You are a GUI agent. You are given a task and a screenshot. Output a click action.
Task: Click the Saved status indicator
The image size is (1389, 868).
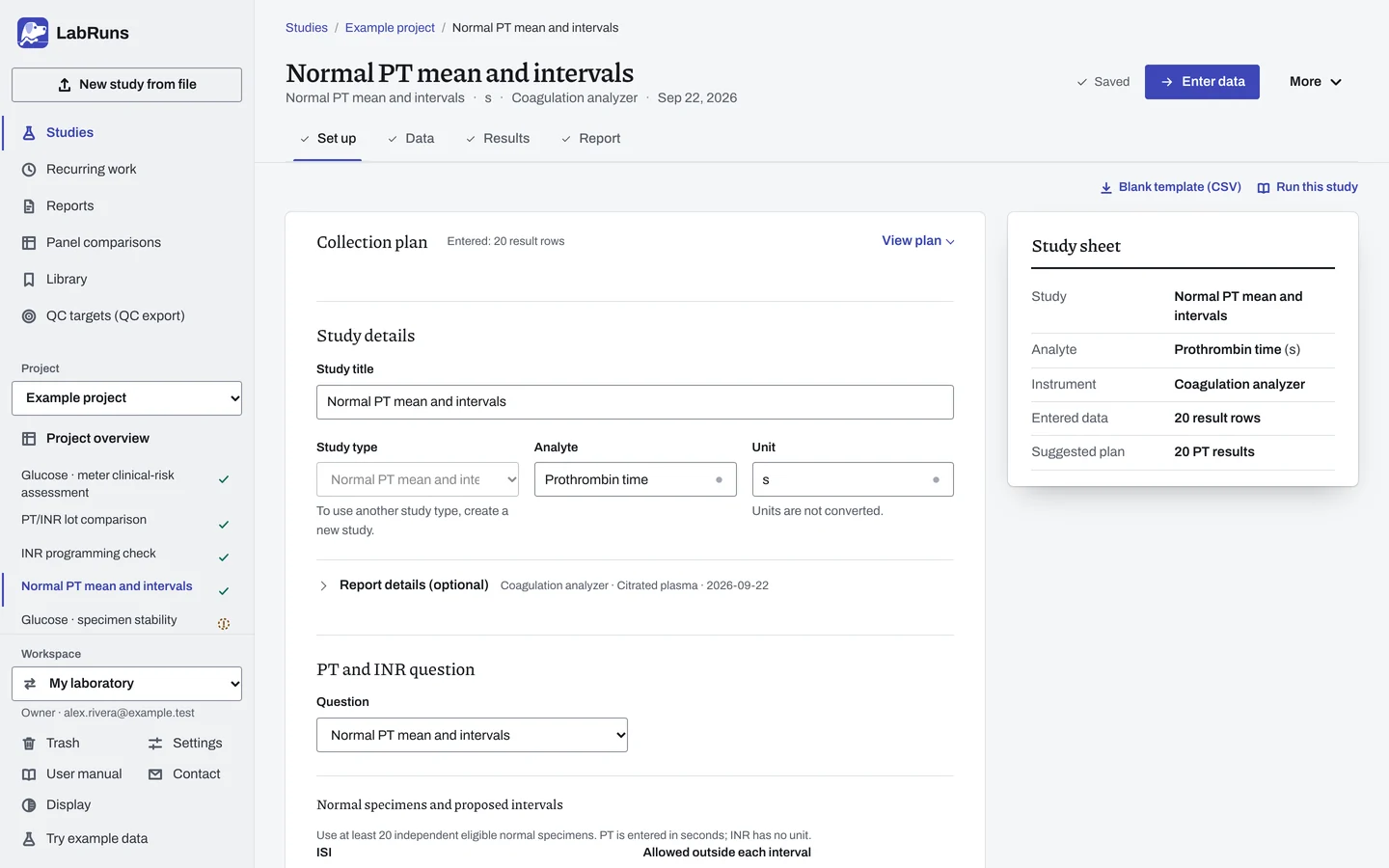1103,82
